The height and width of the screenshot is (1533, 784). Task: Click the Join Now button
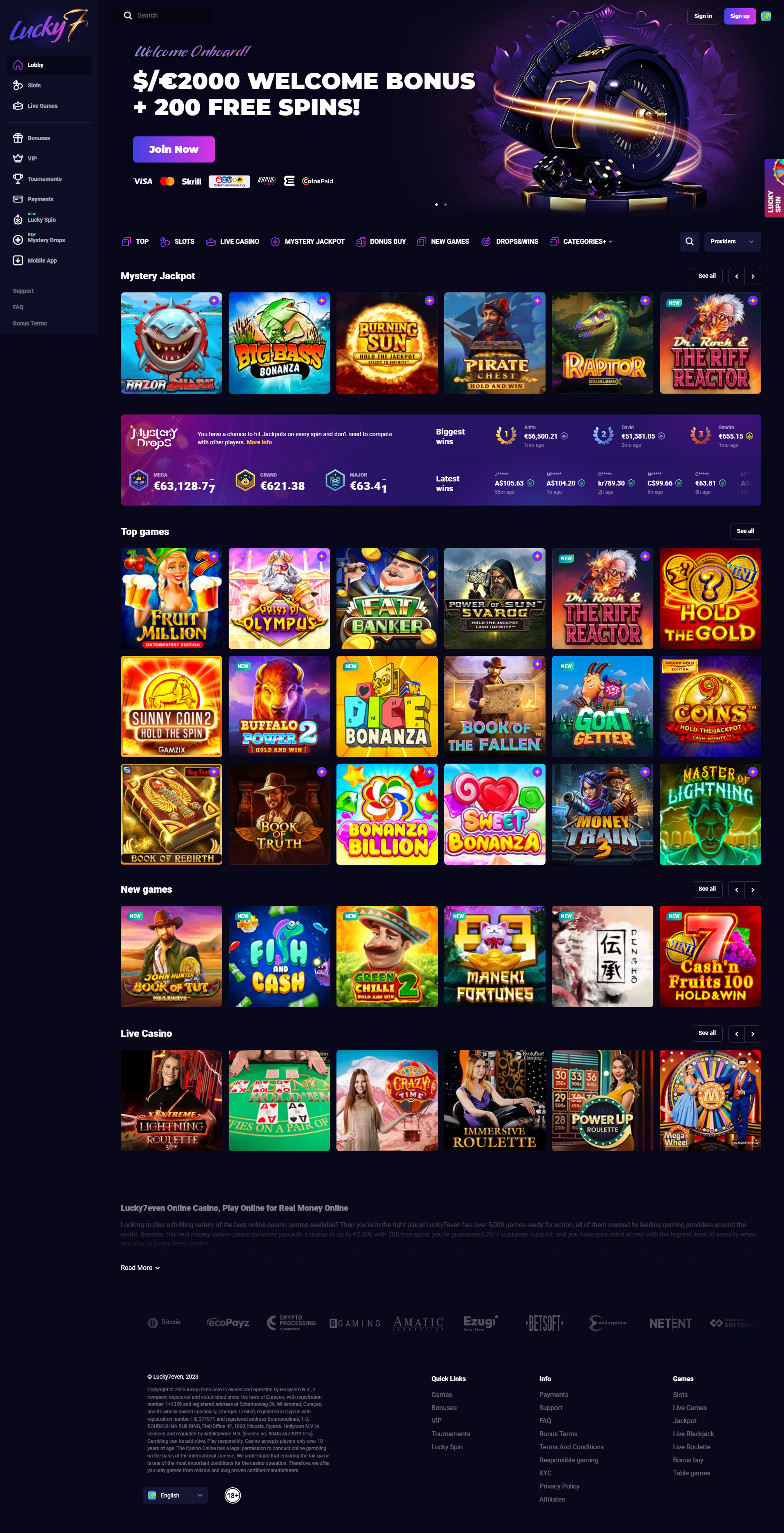click(x=174, y=149)
